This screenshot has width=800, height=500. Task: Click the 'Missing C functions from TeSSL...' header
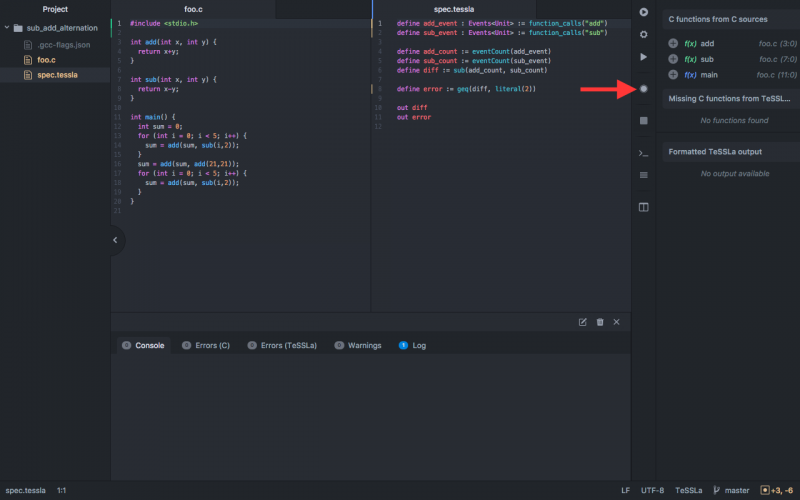tap(731, 98)
